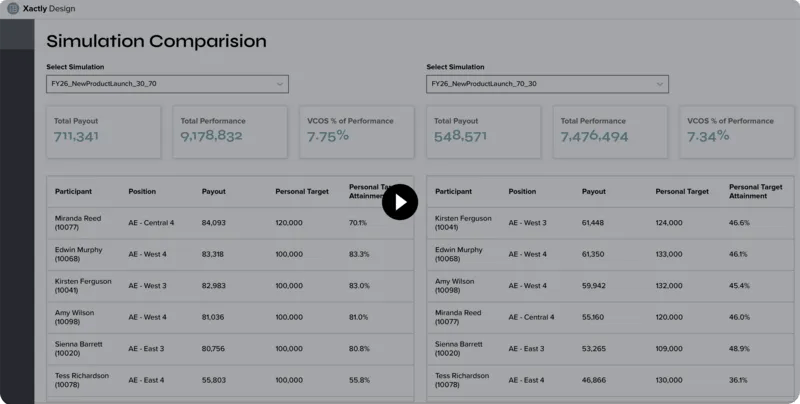Click VCOS 7.34% of Performance card

coord(737,132)
